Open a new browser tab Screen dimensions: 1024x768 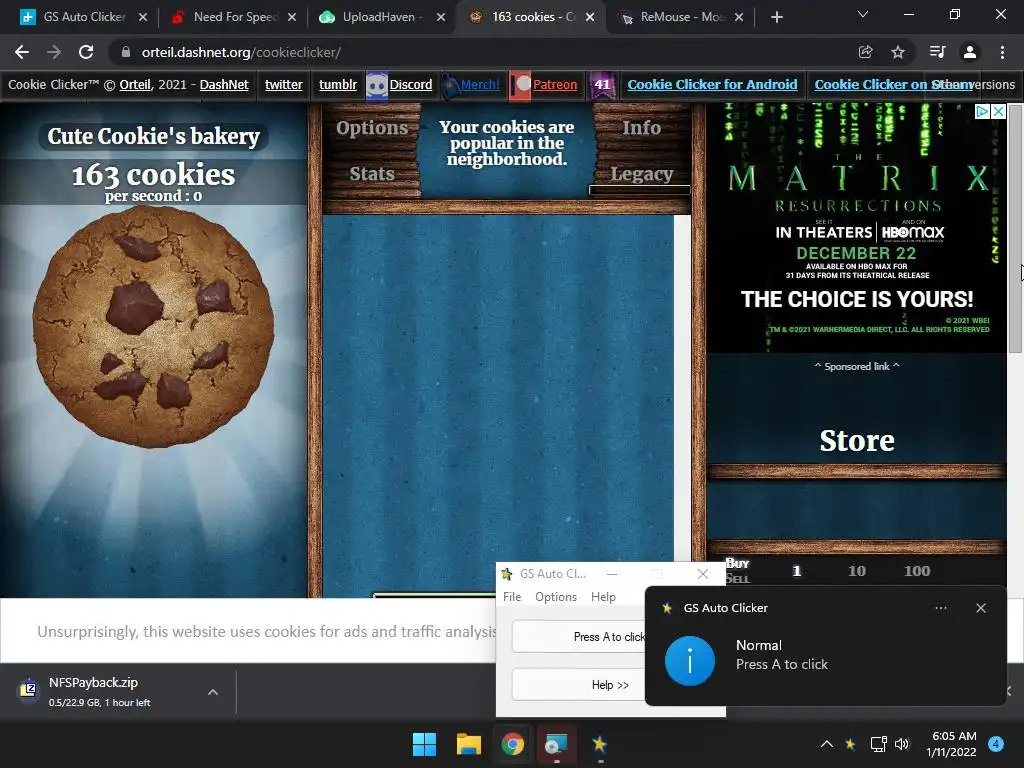coord(776,17)
